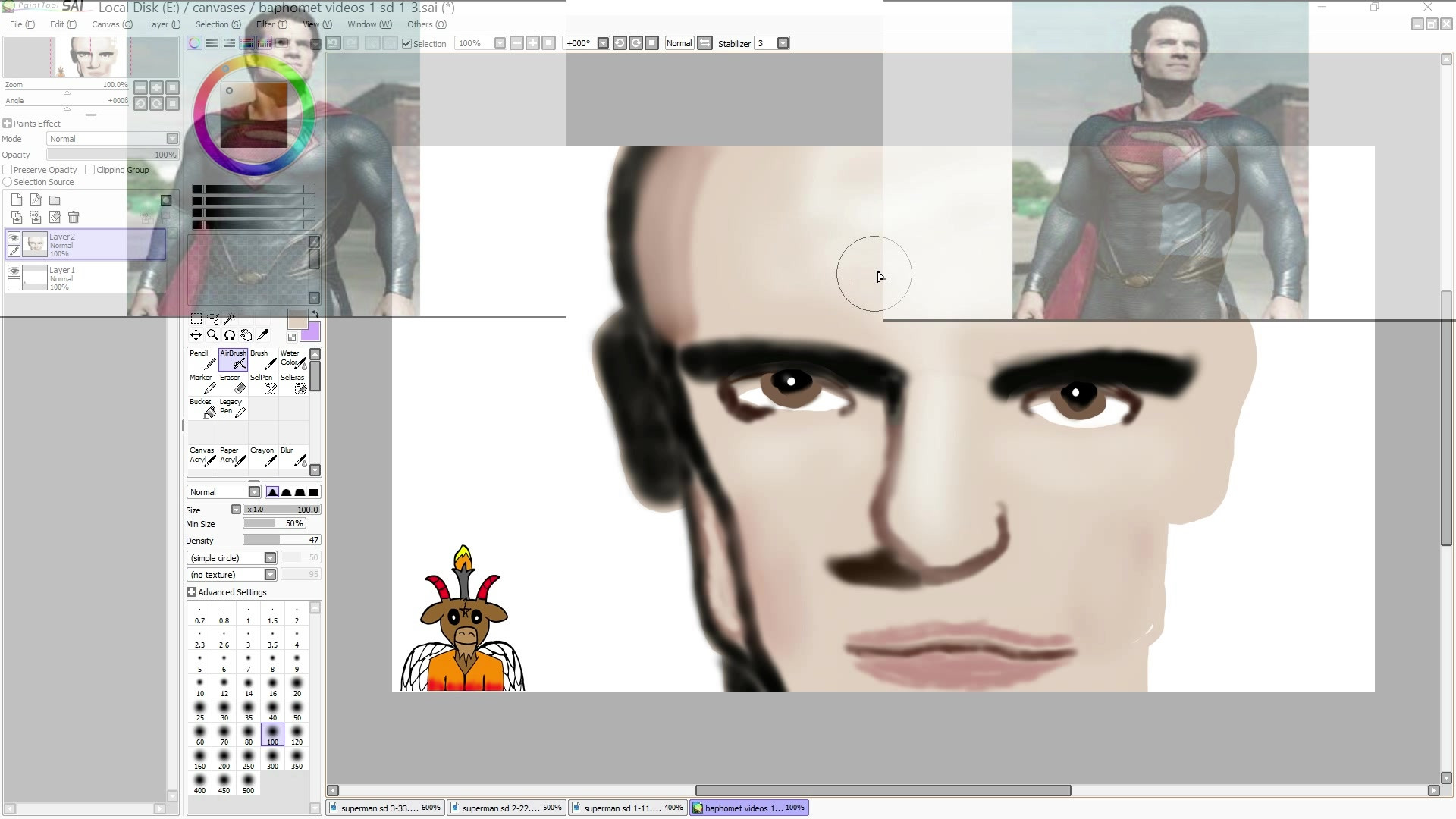The image size is (1456, 819).
Task: Uncheck the Selection checkbox in toolbar
Action: click(x=406, y=44)
